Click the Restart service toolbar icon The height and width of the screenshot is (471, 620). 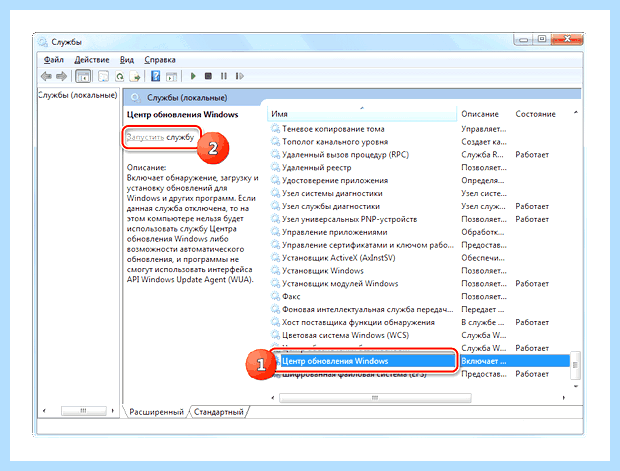point(239,76)
